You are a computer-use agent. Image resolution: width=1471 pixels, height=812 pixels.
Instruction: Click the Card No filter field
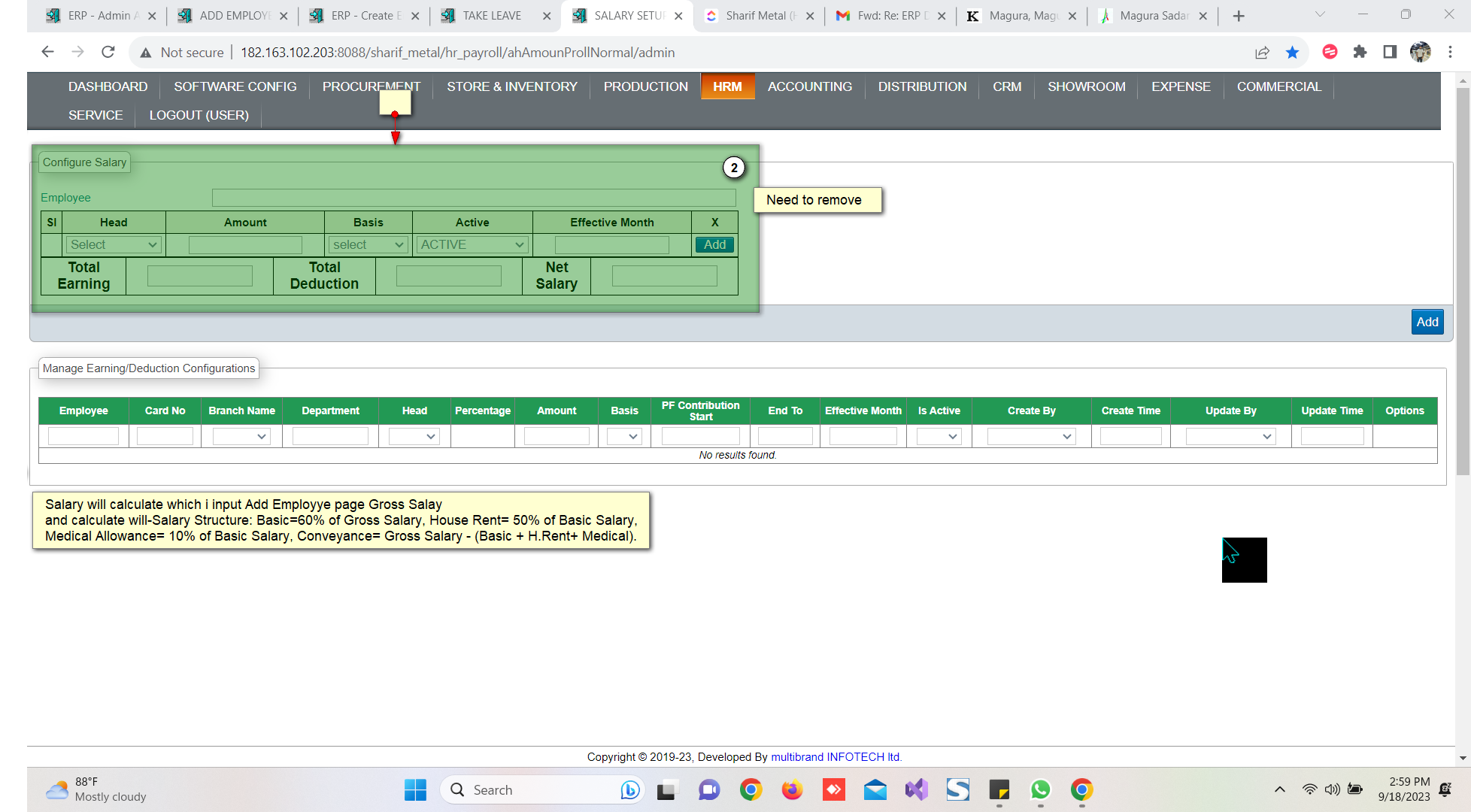pos(165,436)
